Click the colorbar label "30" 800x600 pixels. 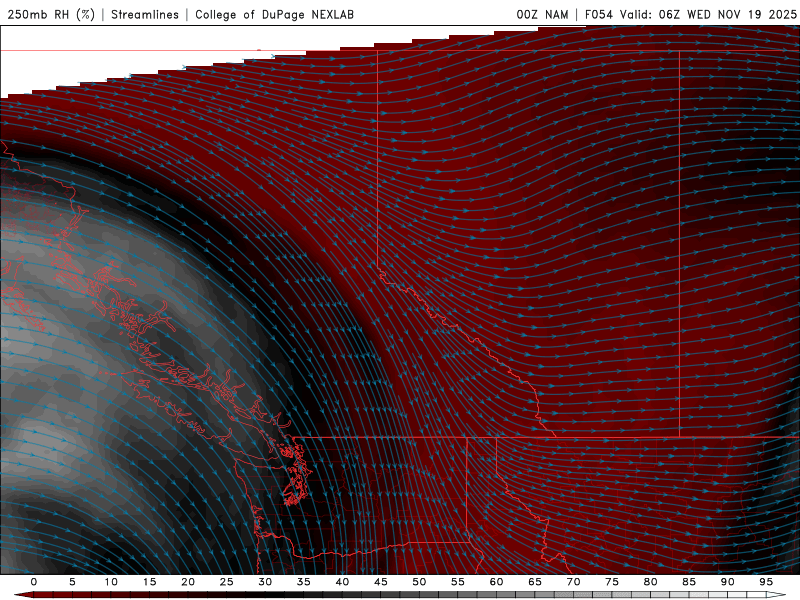(265, 582)
